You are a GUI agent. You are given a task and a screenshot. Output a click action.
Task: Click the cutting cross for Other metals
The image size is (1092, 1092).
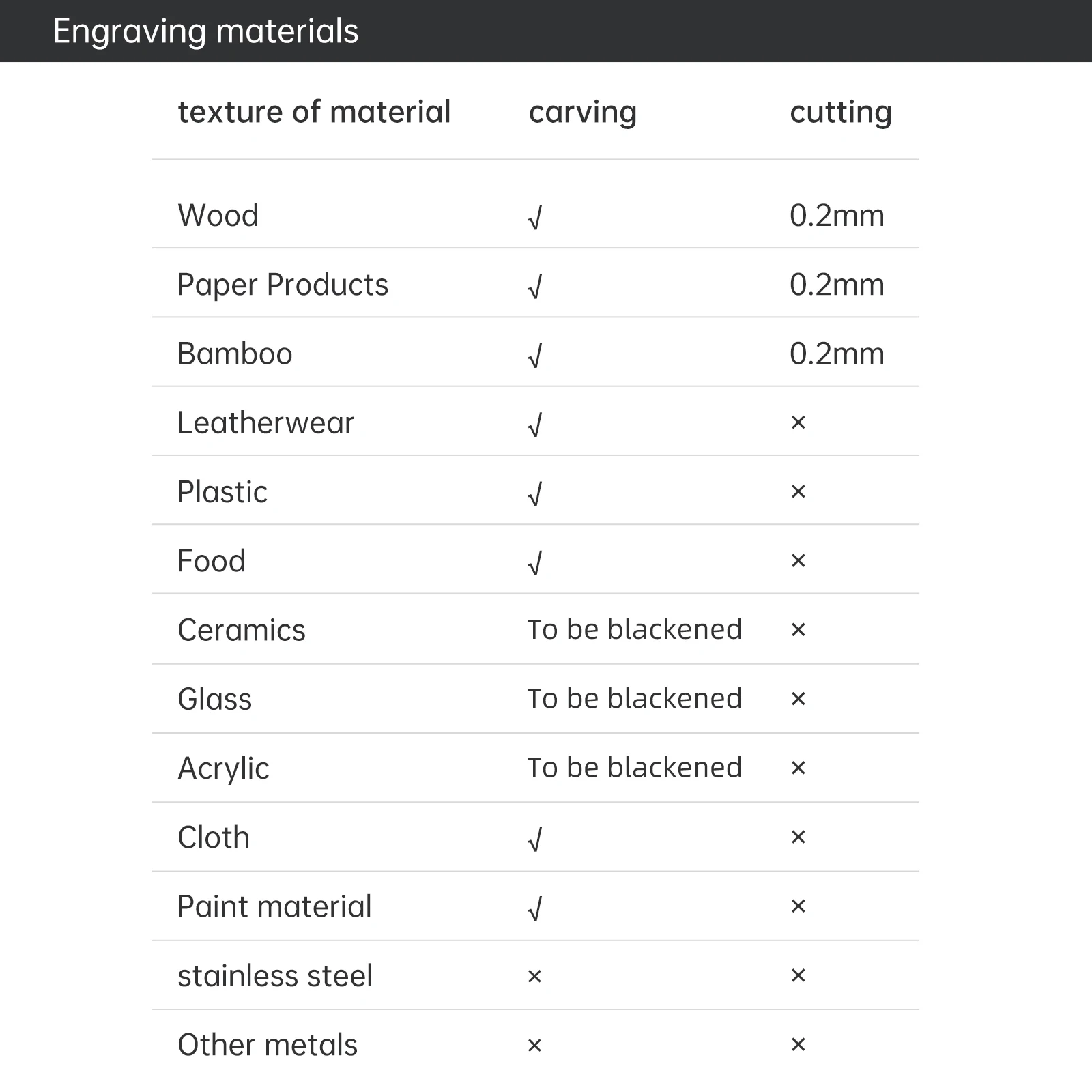point(798,1044)
